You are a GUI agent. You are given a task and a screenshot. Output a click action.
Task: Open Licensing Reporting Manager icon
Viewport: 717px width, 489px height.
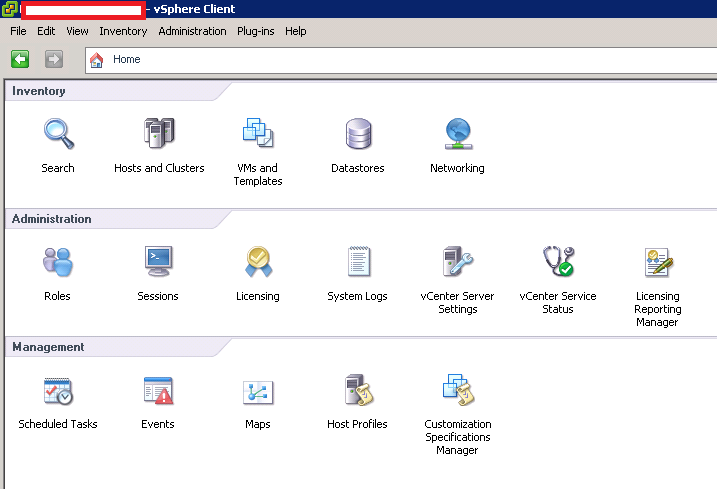[658, 262]
